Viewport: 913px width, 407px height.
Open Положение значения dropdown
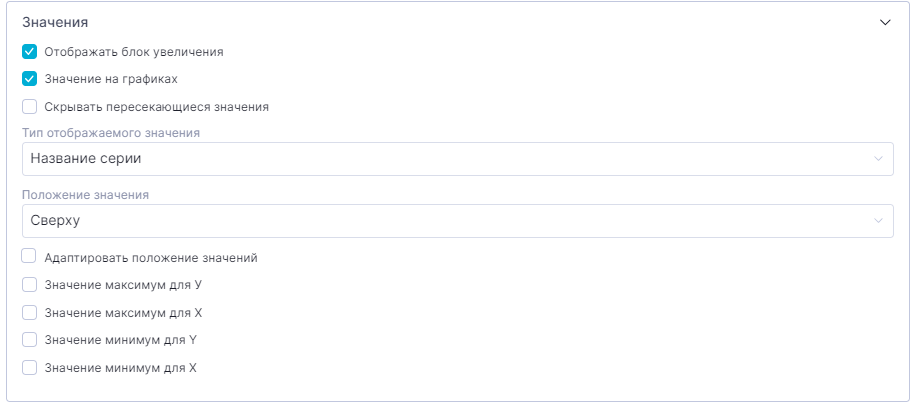(x=457, y=221)
